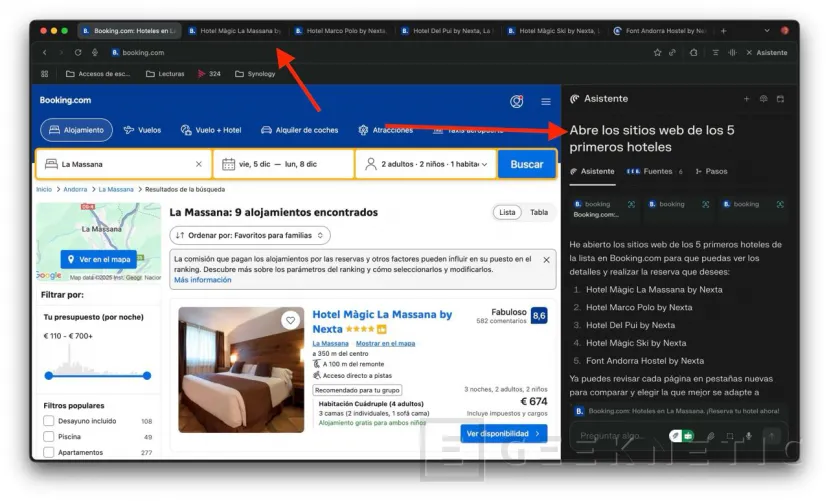Select the Vuelo + Hotel category
This screenshot has height=501, width=829.
(x=211, y=130)
